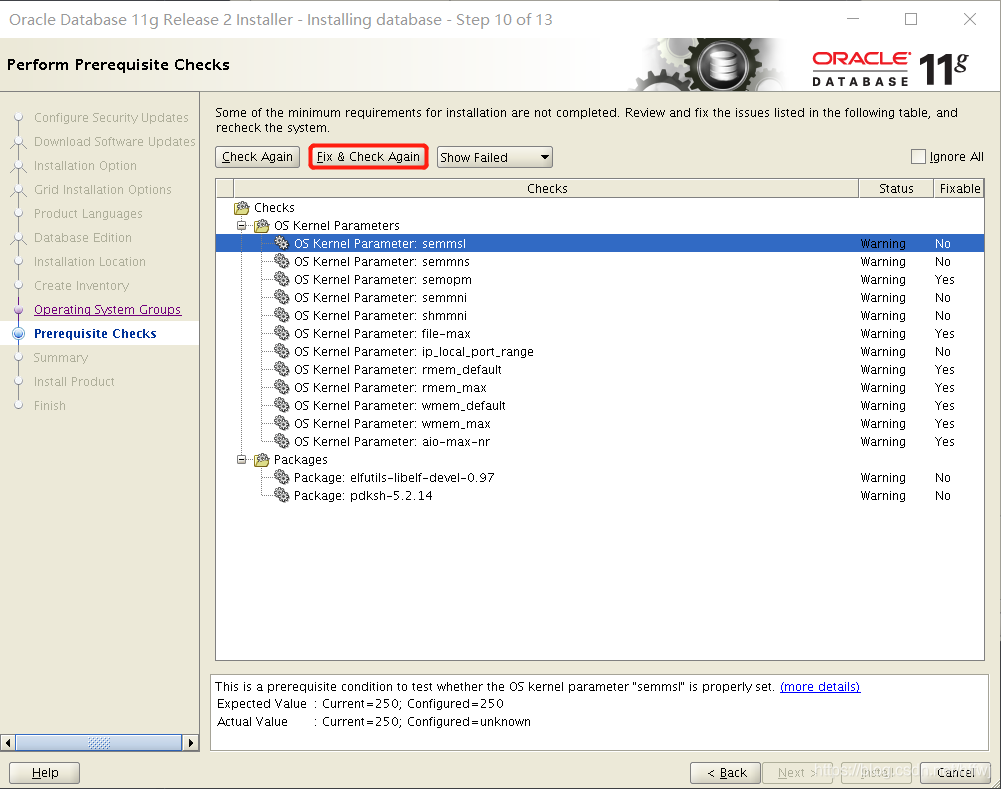Click the Fixable column header
The height and width of the screenshot is (789, 1001).
(959, 188)
